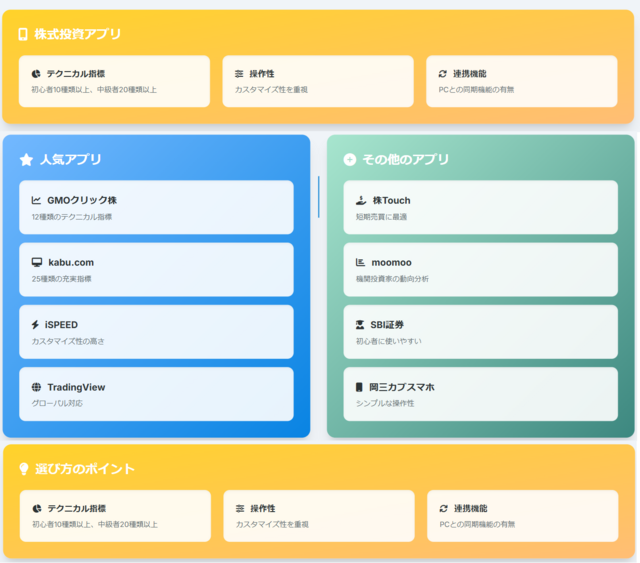Click the text 短期売買に最適
The height and width of the screenshot is (563, 640).
(381, 217)
